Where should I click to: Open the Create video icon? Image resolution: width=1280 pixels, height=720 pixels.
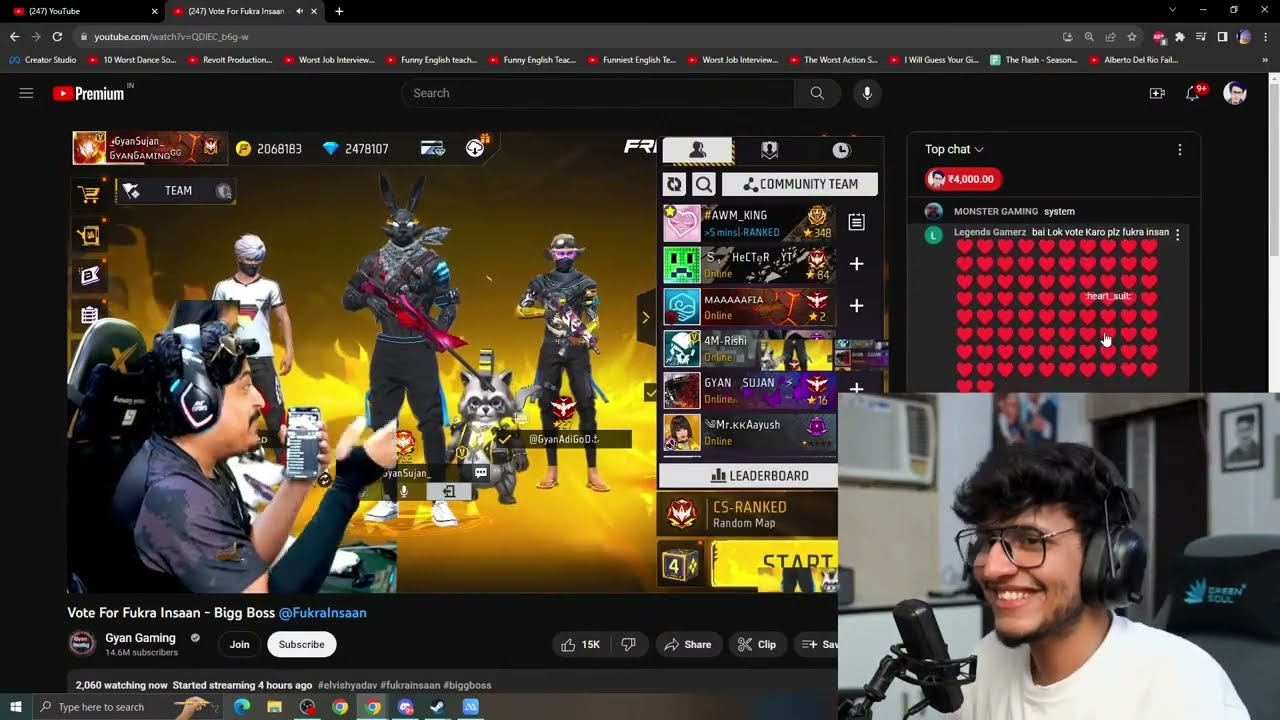coord(1157,93)
